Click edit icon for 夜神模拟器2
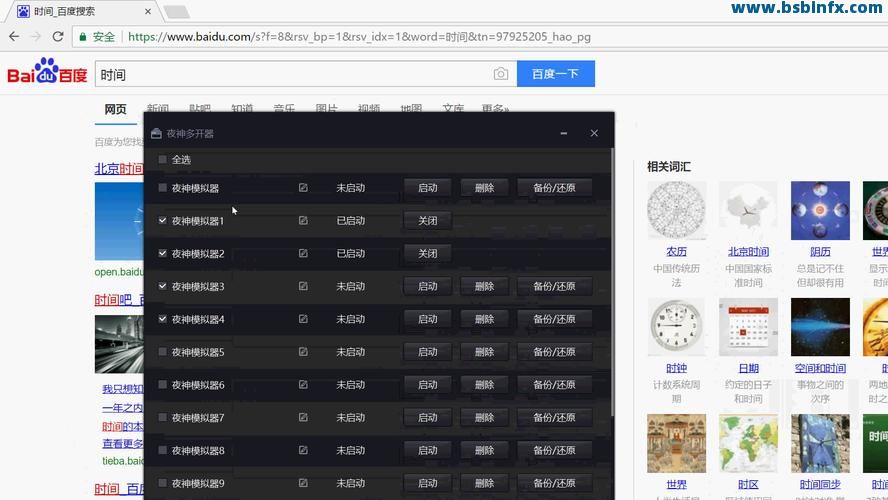The height and width of the screenshot is (500, 888). pos(303,253)
